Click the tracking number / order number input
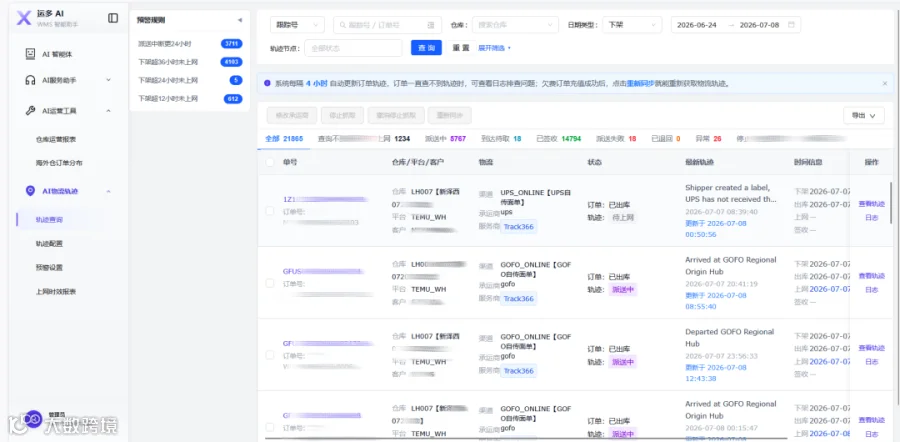This screenshot has height=442, width=900. [x=387, y=25]
